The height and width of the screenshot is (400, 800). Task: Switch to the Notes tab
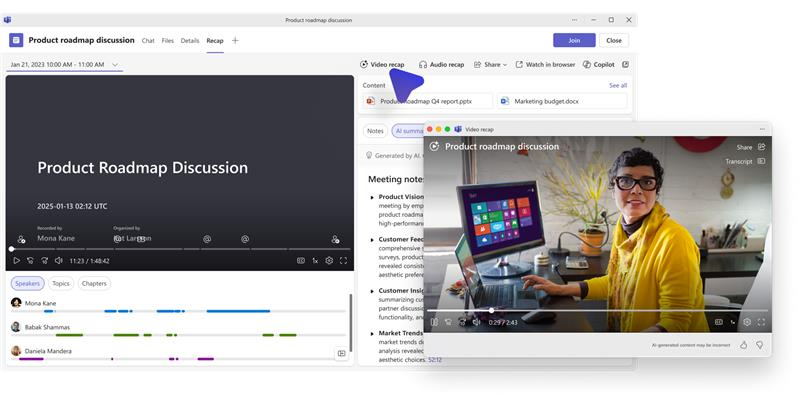[x=375, y=131]
